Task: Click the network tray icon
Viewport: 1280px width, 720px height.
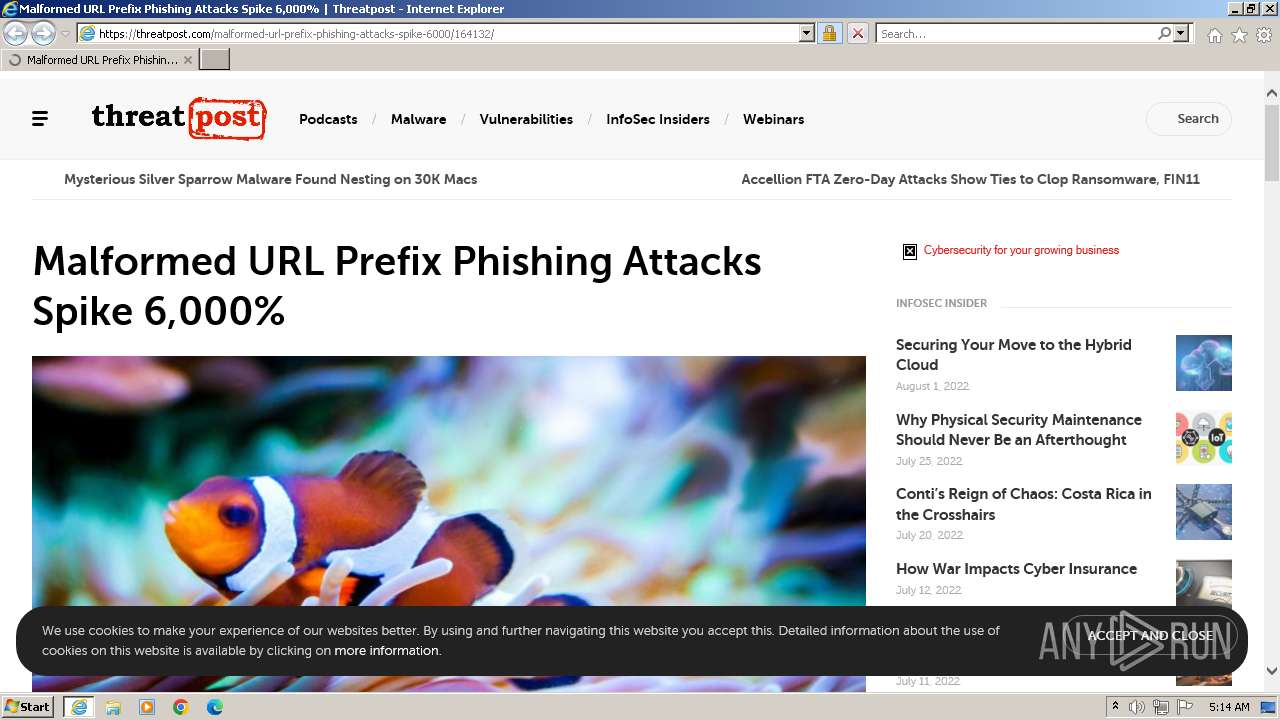Action: tap(1161, 707)
